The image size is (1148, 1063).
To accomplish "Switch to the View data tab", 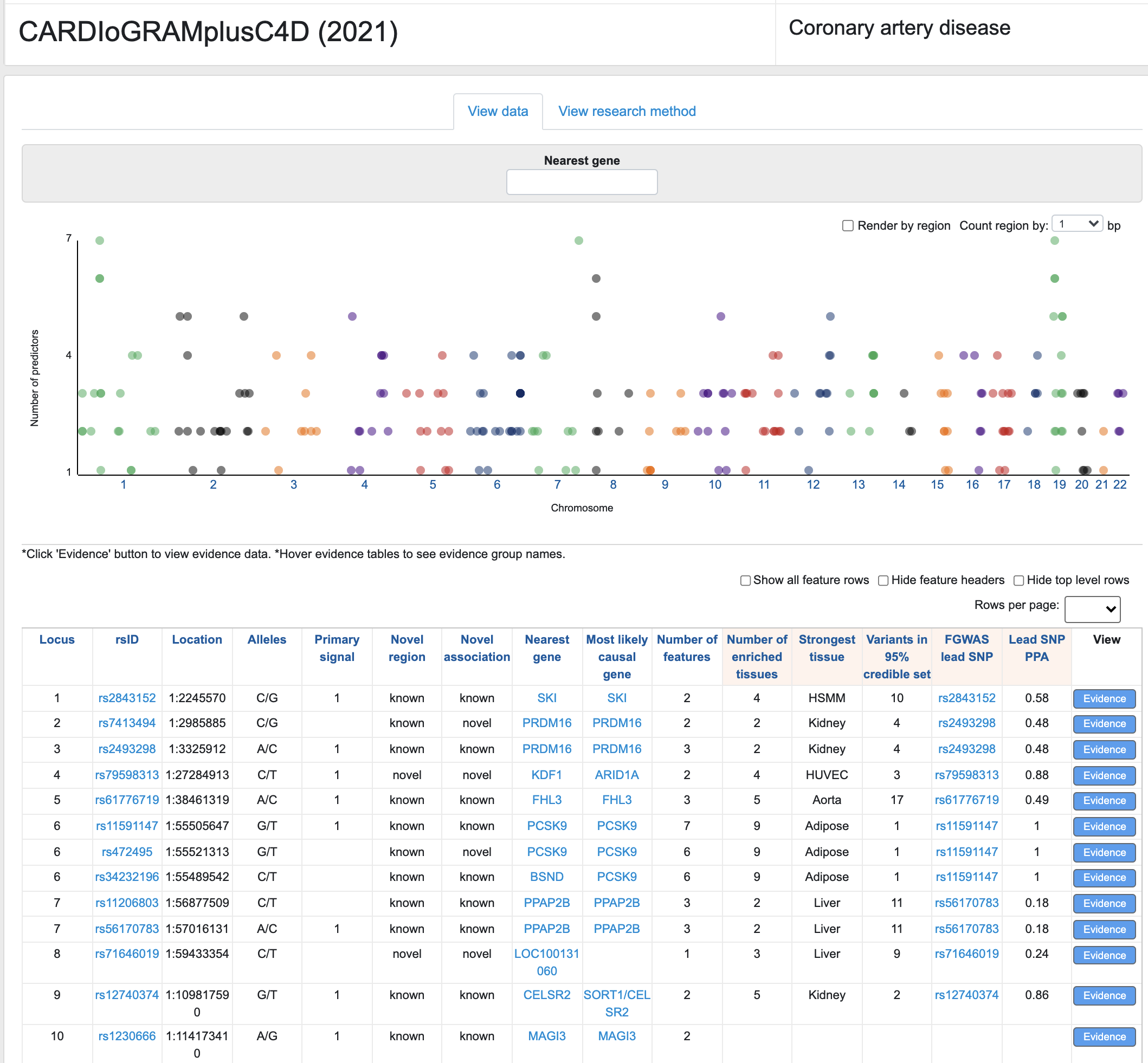I will (498, 112).
